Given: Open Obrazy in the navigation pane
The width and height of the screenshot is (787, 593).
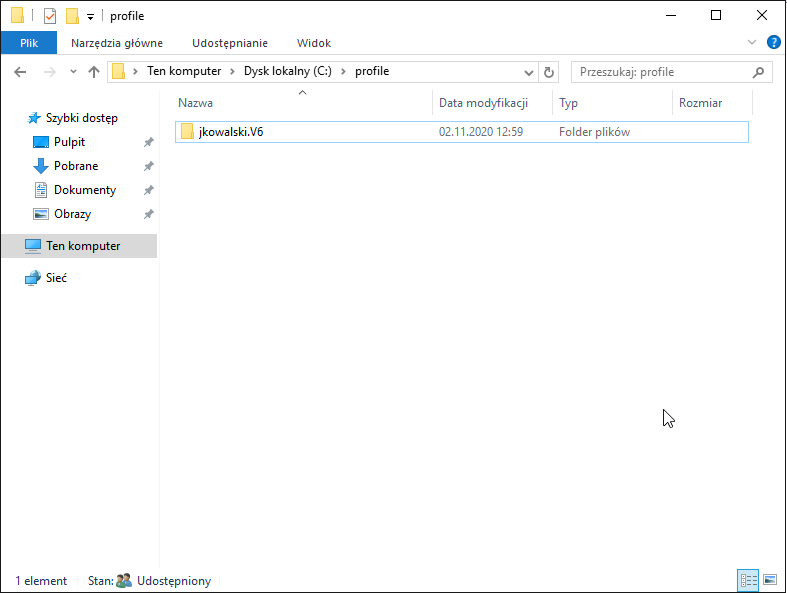Looking at the screenshot, I should pos(72,214).
